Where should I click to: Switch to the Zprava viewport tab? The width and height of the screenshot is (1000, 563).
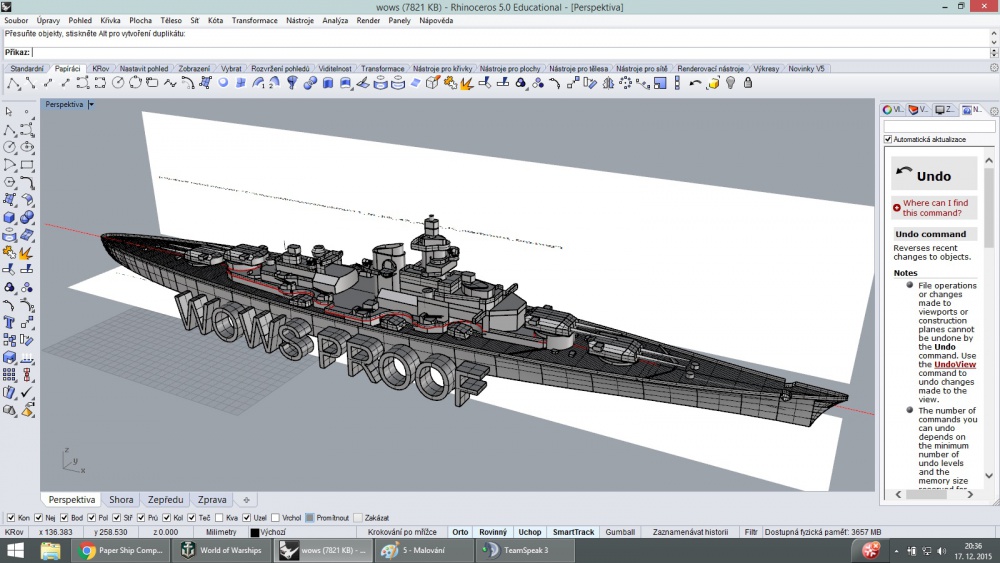pyautogui.click(x=212, y=500)
